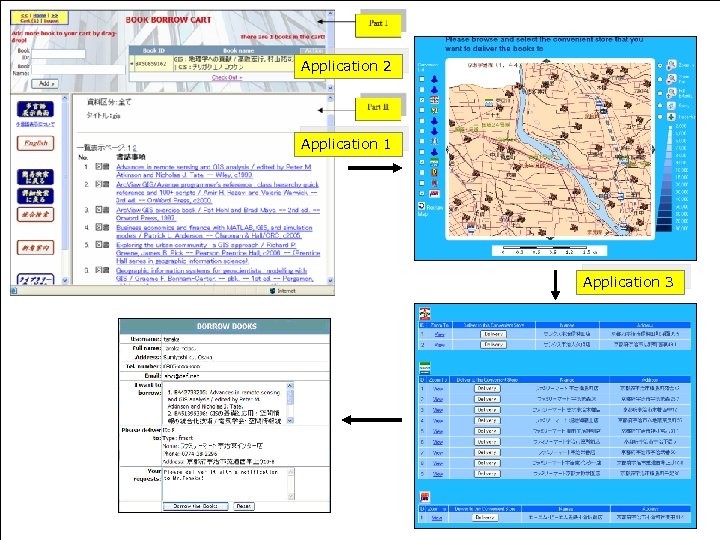
Task: Click the 図 icon beside search result 4
Action: pyautogui.click(x=99, y=227)
